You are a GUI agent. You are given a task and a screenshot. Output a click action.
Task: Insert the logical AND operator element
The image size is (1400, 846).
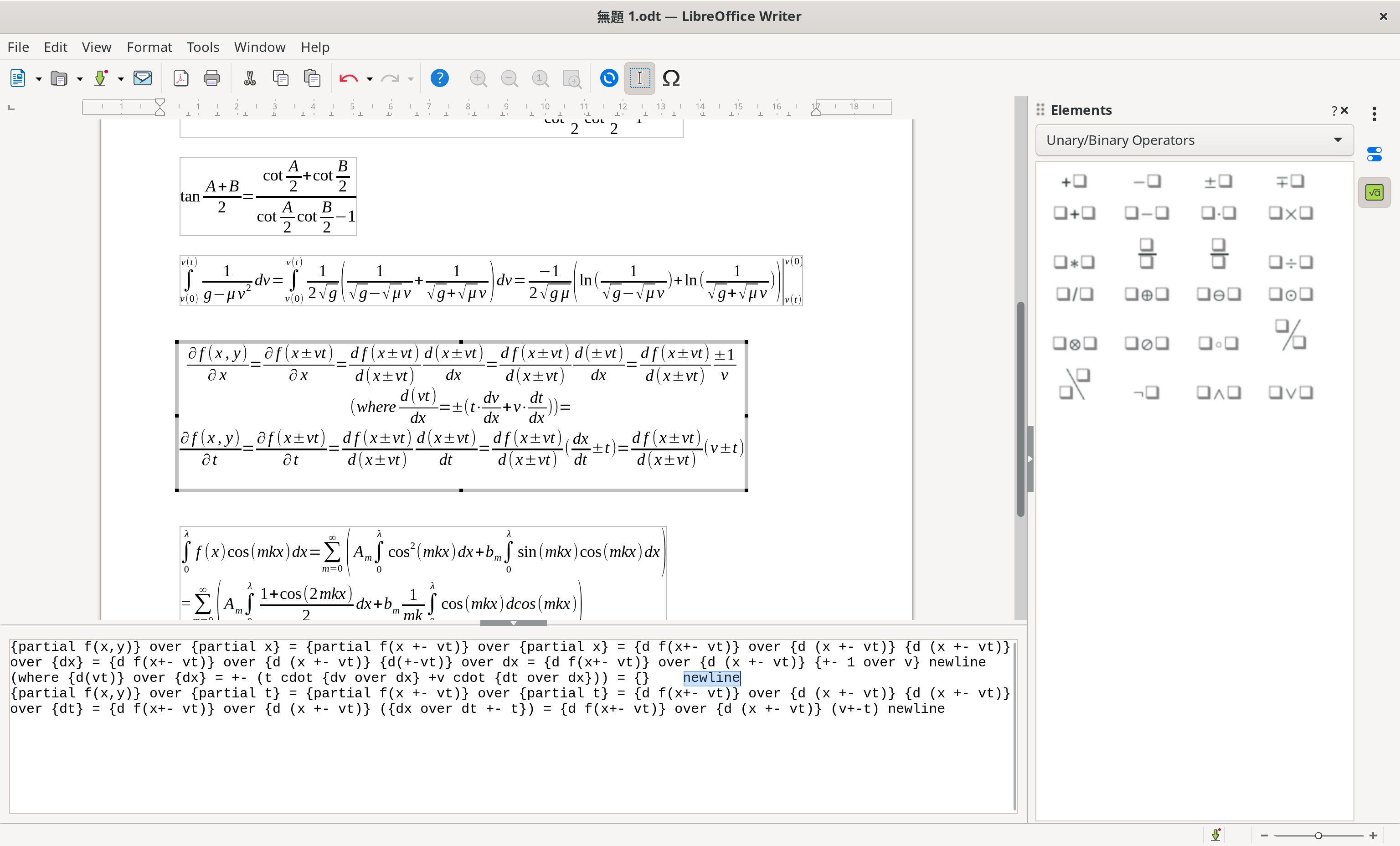coord(1218,392)
